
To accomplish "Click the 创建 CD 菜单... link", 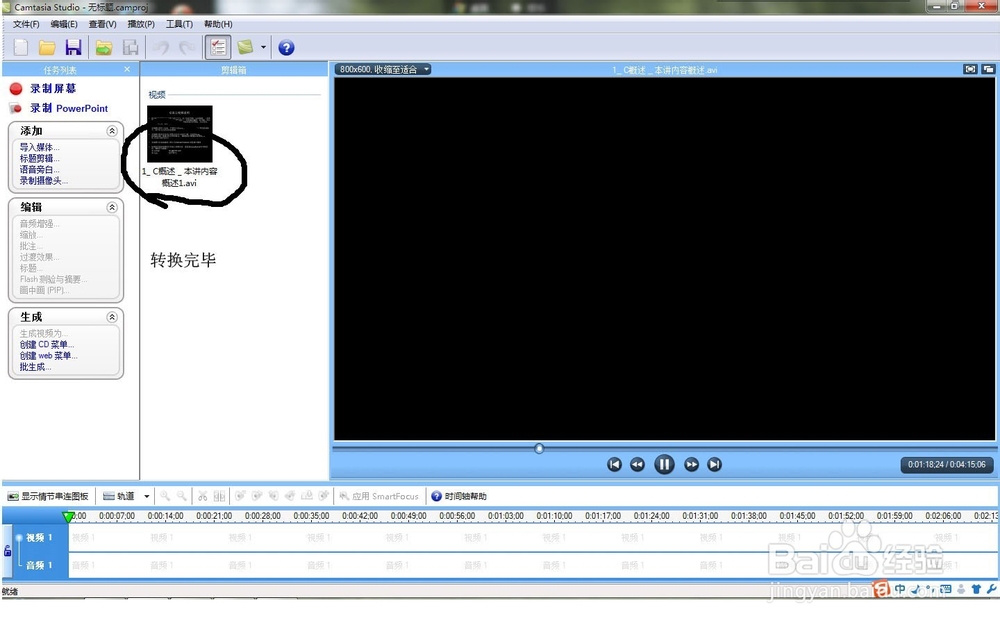I will 47,344.
